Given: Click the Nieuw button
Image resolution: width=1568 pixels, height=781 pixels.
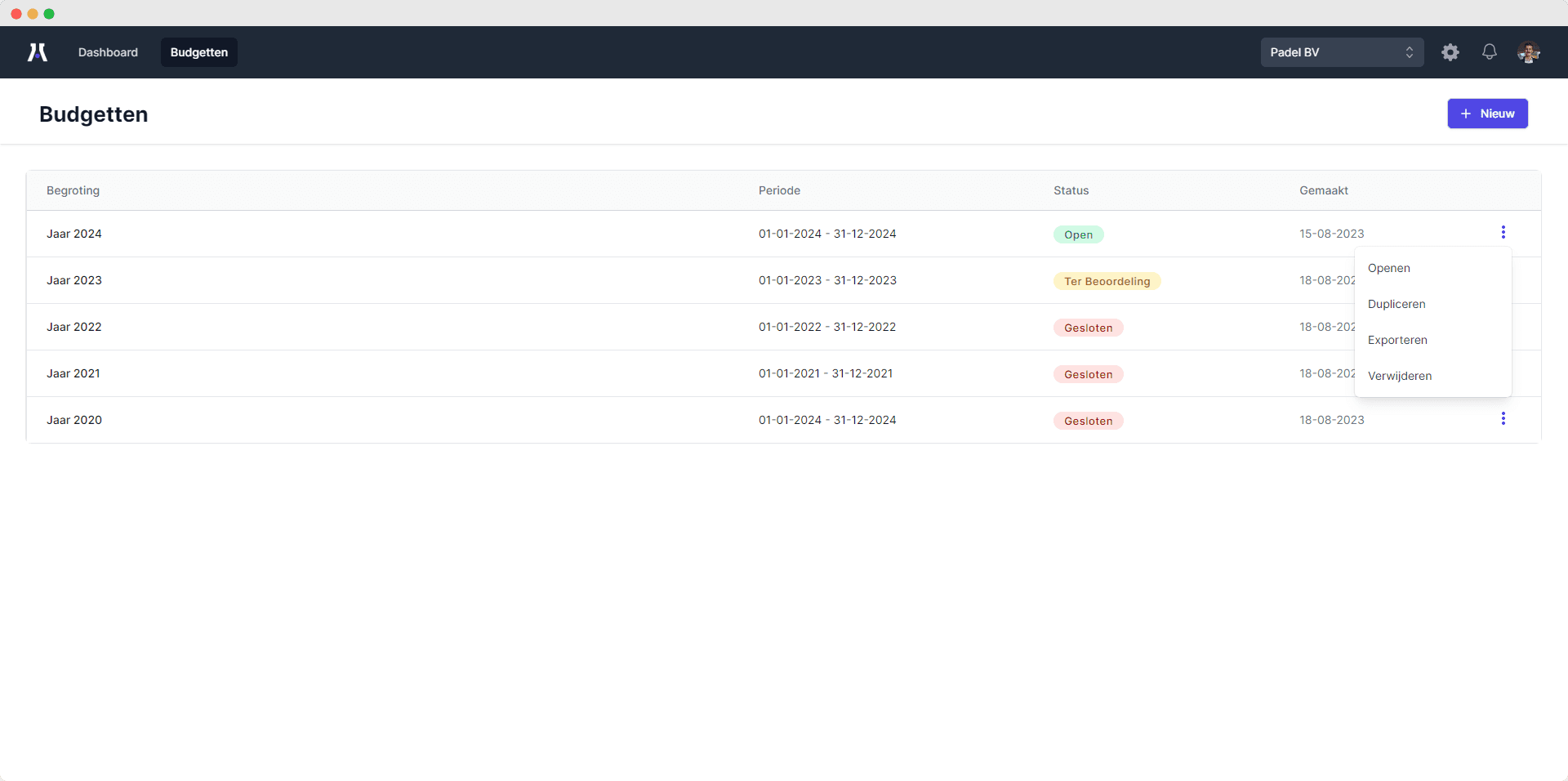Looking at the screenshot, I should point(1487,114).
